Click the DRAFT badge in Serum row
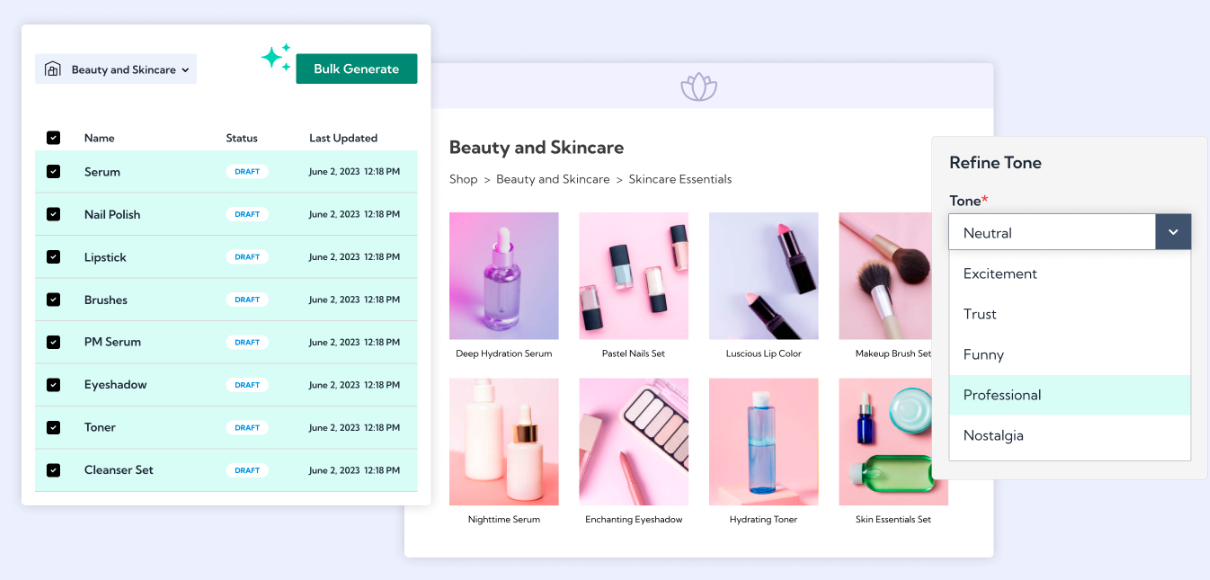 coord(247,172)
